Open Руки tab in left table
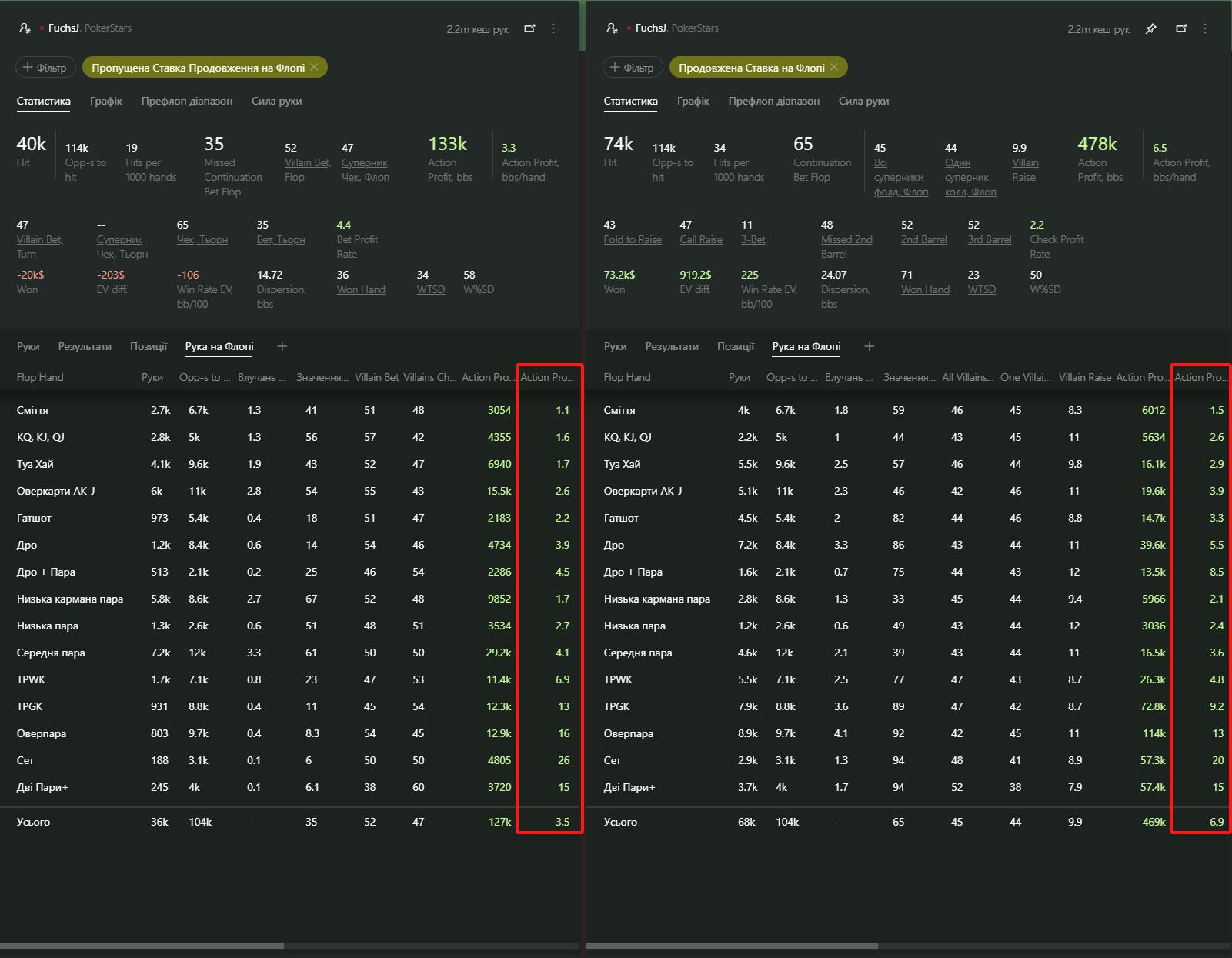The image size is (1232, 958). (x=28, y=346)
